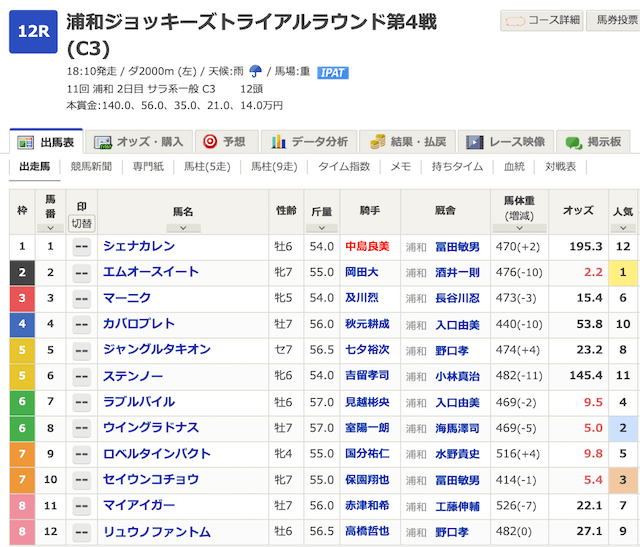Viewport: 640px width, 547px height.
Task: Open jockey 岡田大 link
Action: pos(362,272)
